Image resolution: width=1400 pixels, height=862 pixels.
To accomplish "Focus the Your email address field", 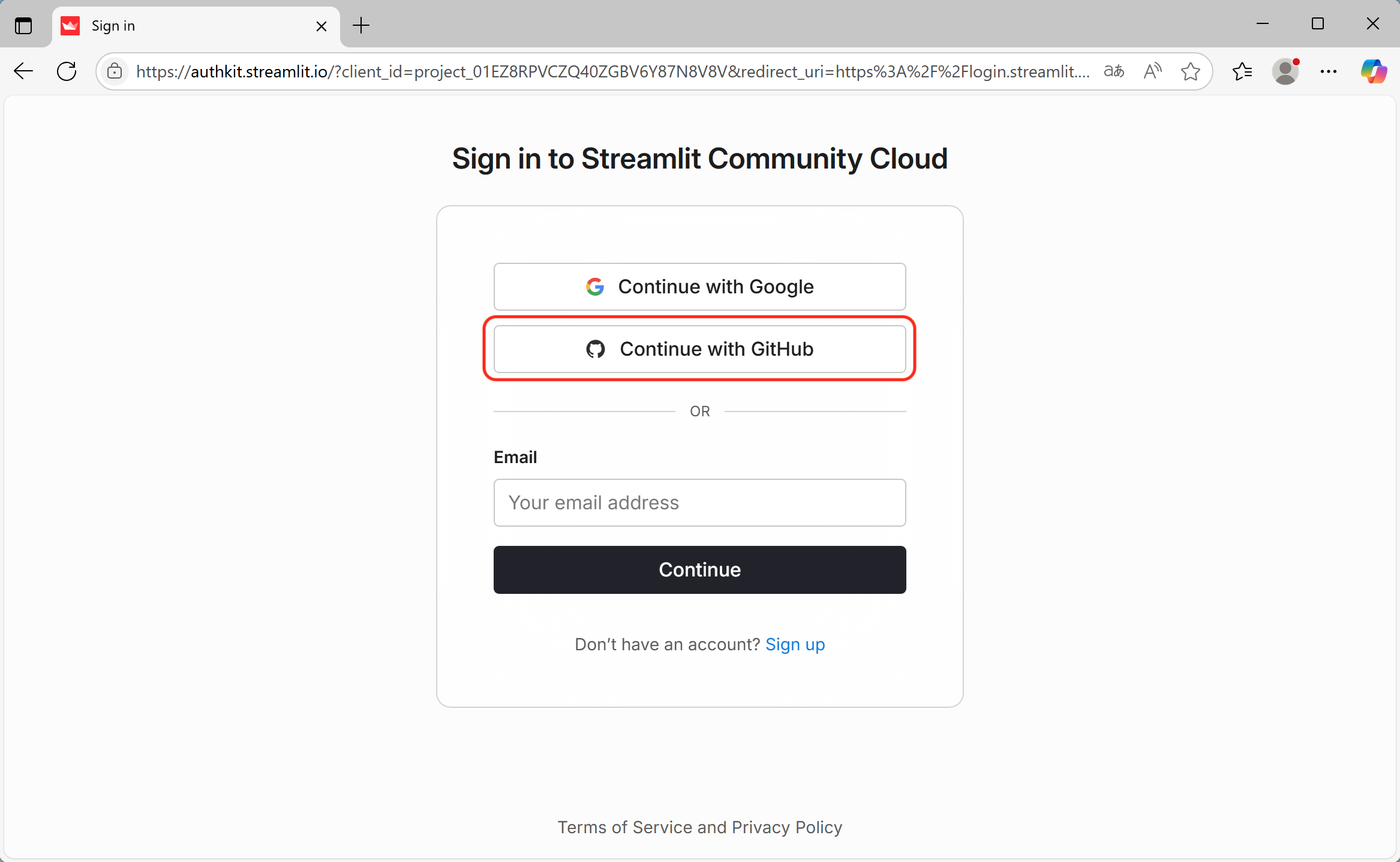I will [x=699, y=503].
